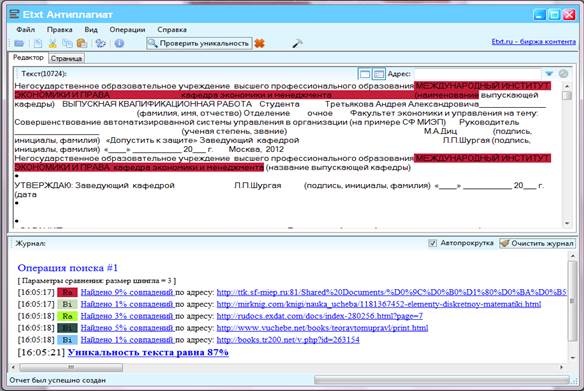The image size is (584, 391).
Task: Click the 'Текст(10724):' label
Action: click(44, 74)
